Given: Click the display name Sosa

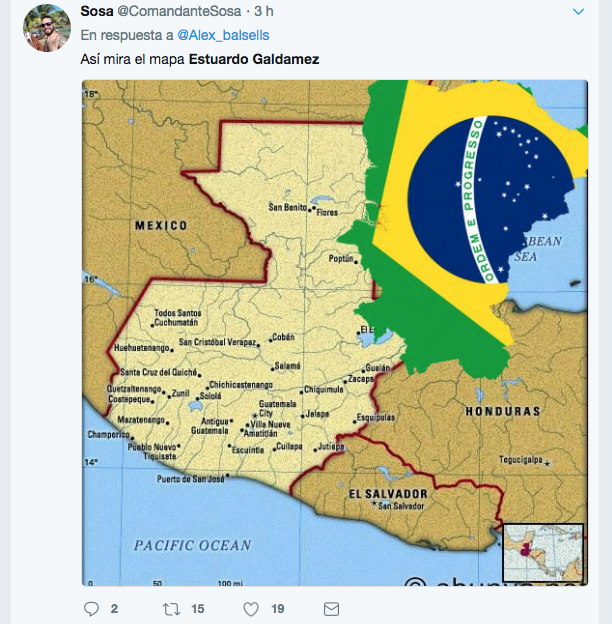Looking at the screenshot, I should (96, 12).
